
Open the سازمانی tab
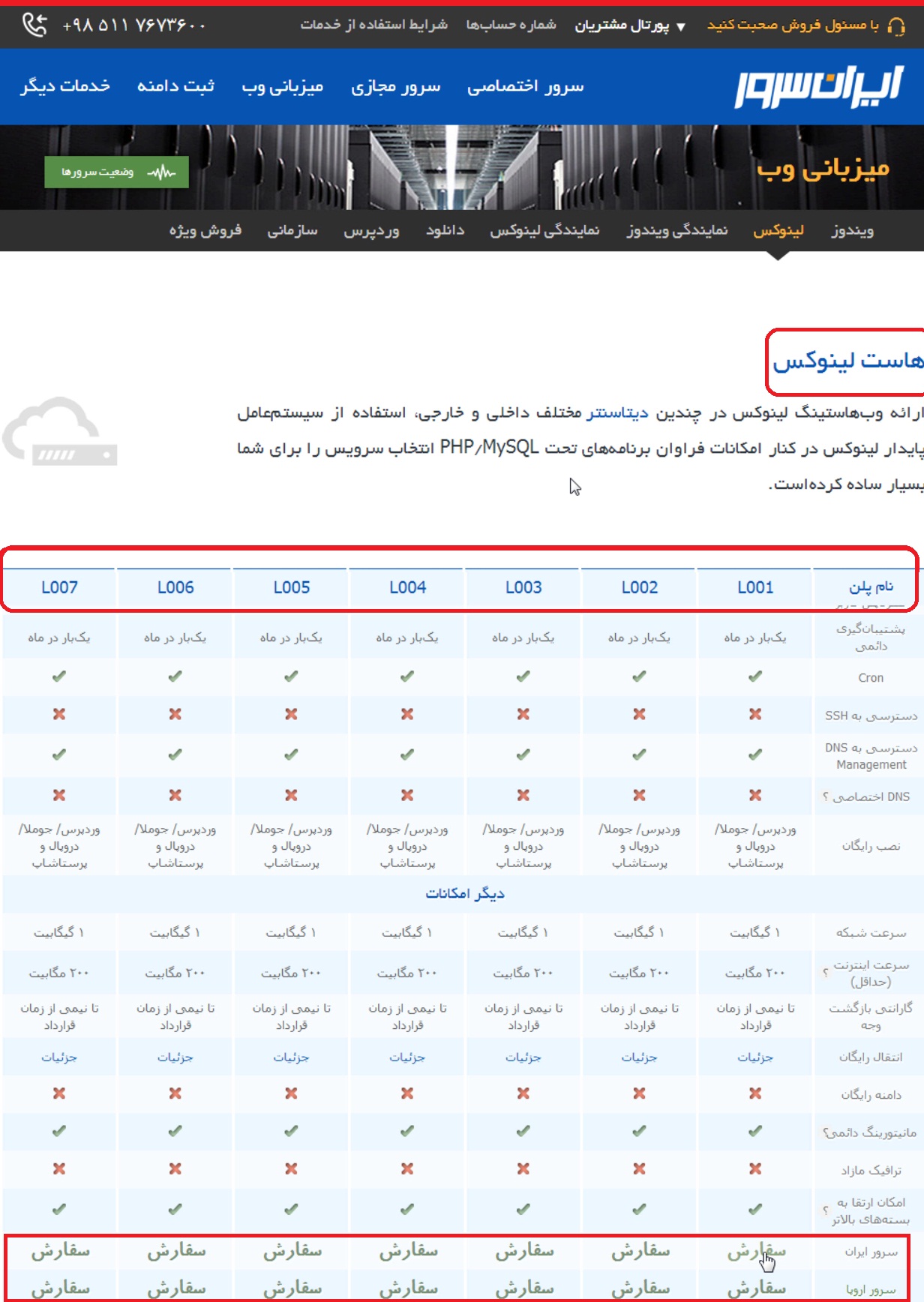pyautogui.click(x=292, y=230)
